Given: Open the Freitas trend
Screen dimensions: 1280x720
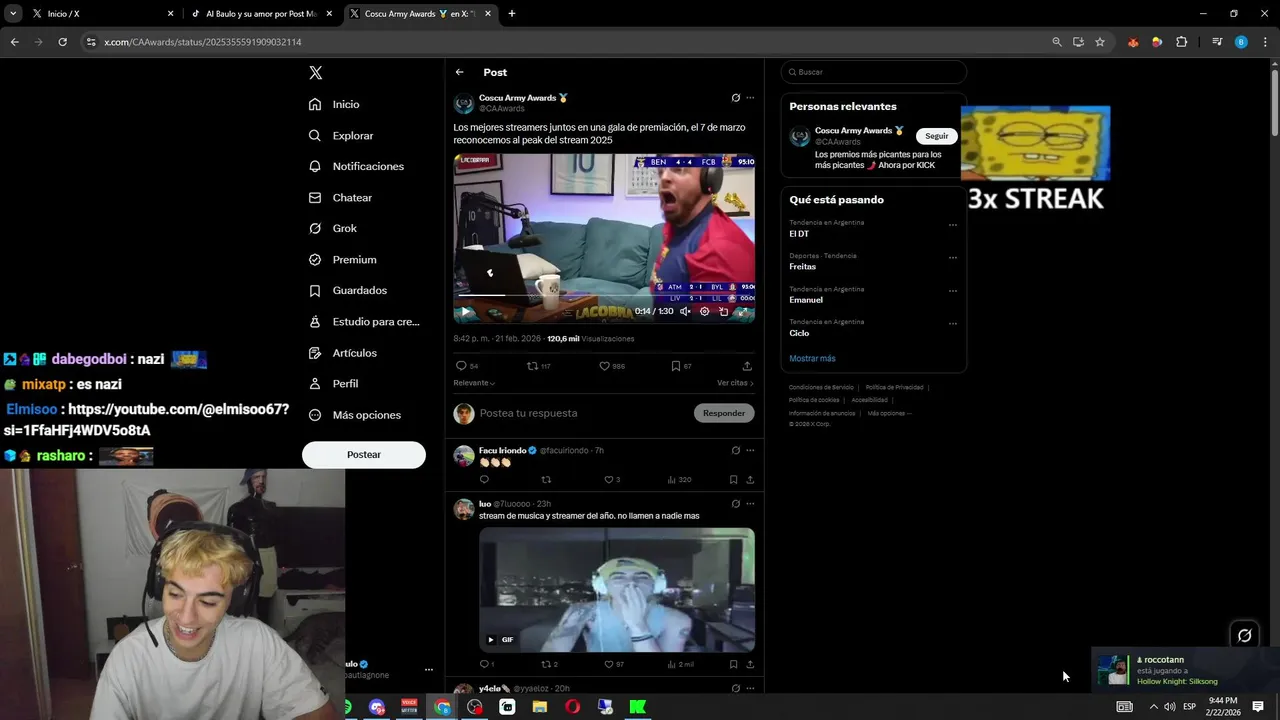Looking at the screenshot, I should click(x=802, y=267).
